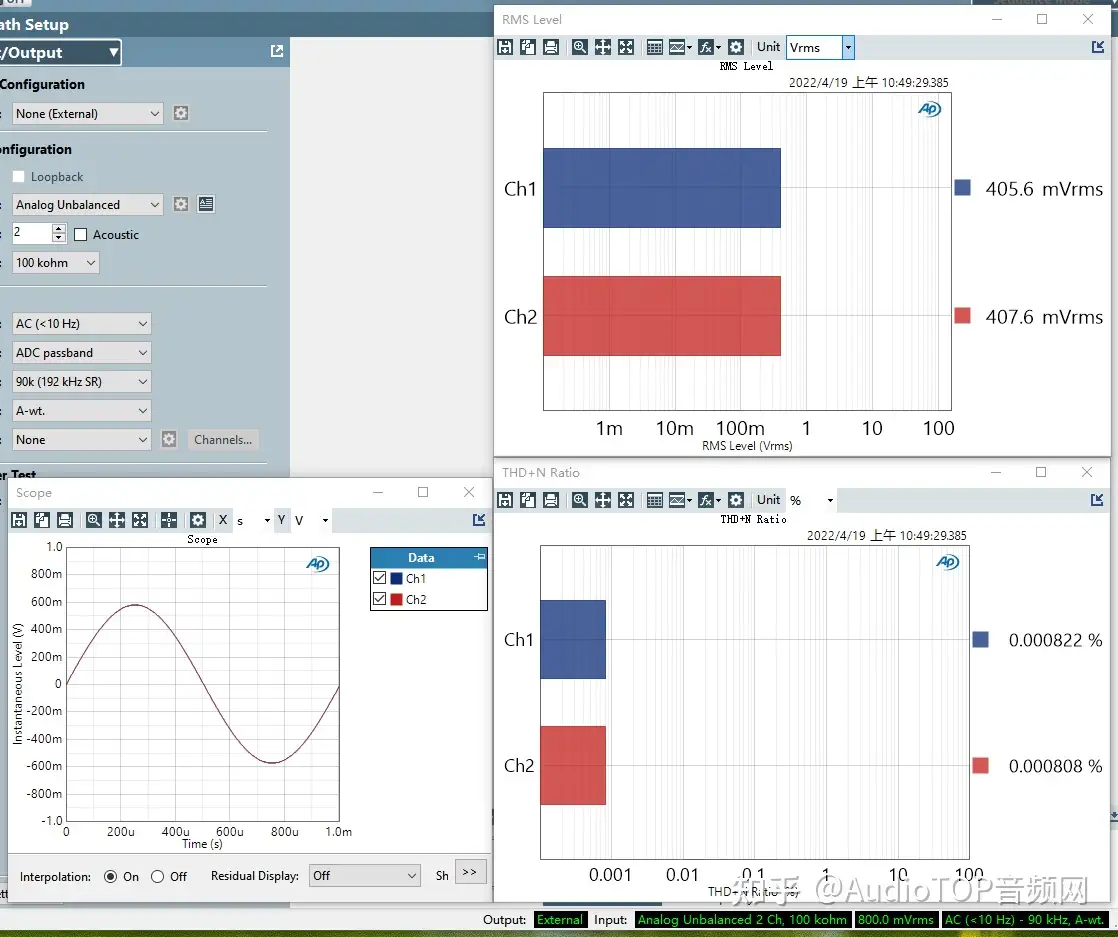The width and height of the screenshot is (1118, 937).
Task: Click the 800.0 mVrms status bar indicator
Action: [896, 920]
